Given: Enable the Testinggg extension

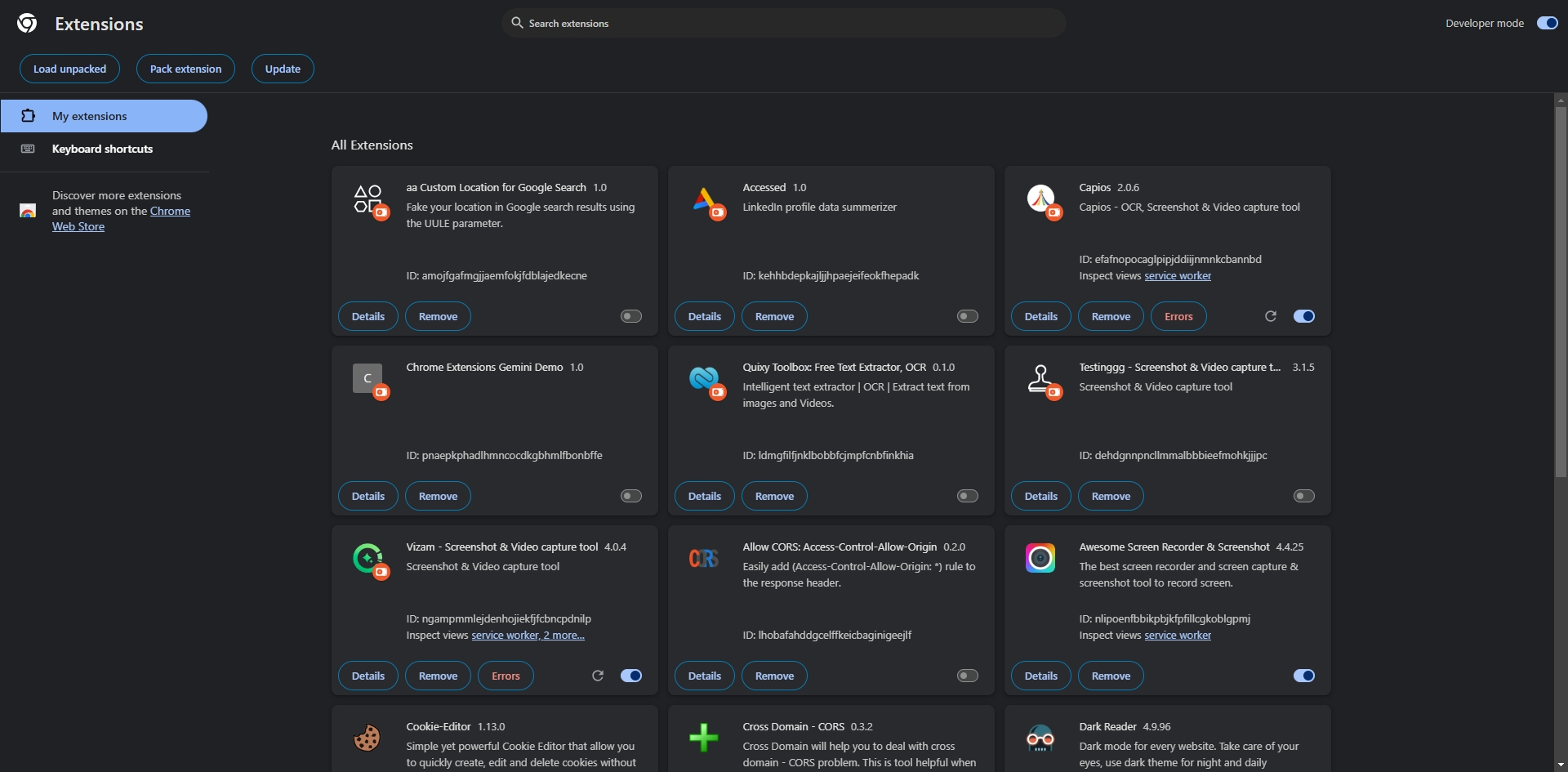Looking at the screenshot, I should click(1304, 496).
